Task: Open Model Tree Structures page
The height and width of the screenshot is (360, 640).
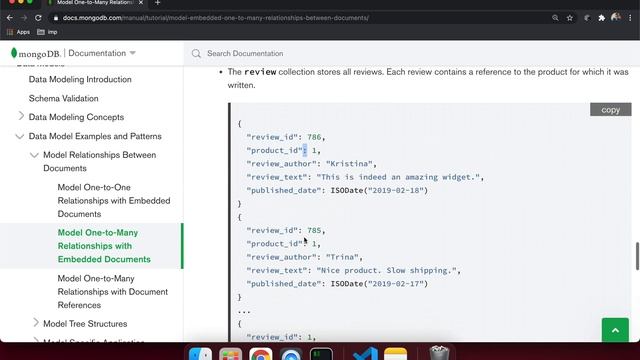Action: 85,324
